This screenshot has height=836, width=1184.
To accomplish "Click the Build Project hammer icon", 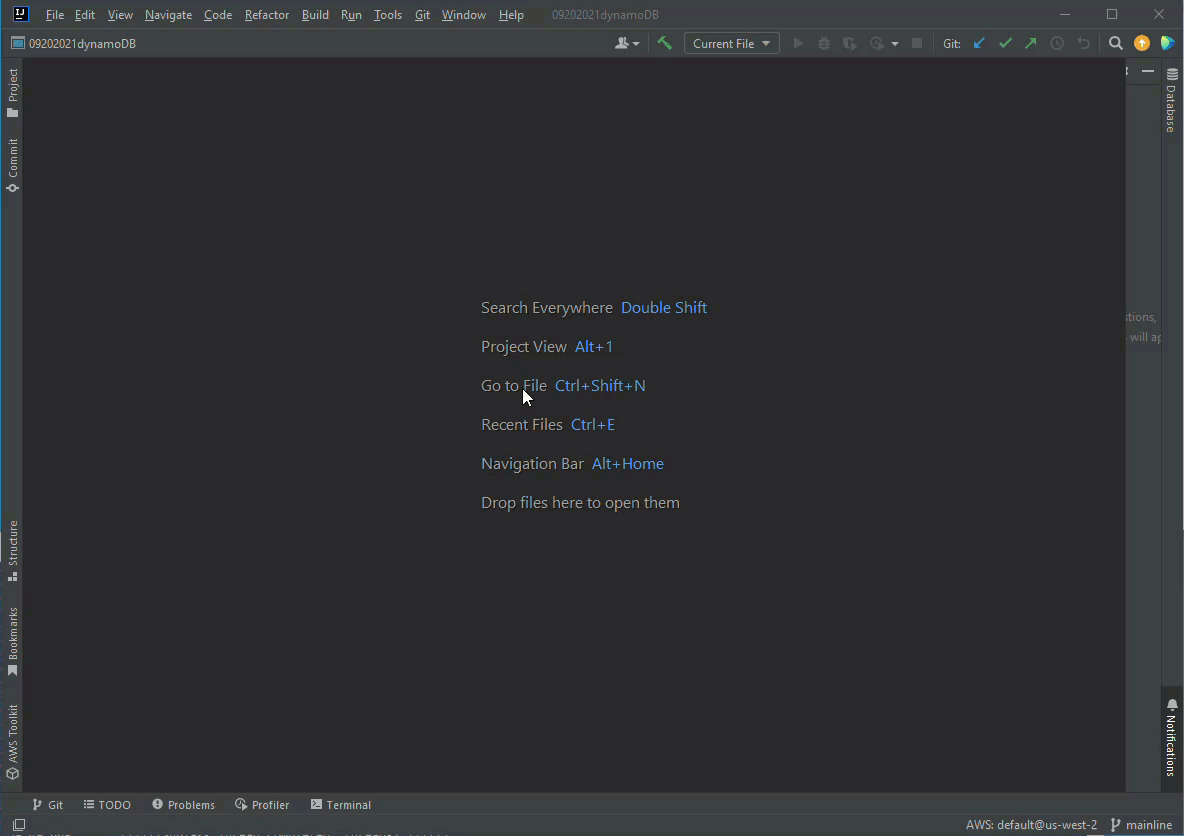I will click(664, 43).
